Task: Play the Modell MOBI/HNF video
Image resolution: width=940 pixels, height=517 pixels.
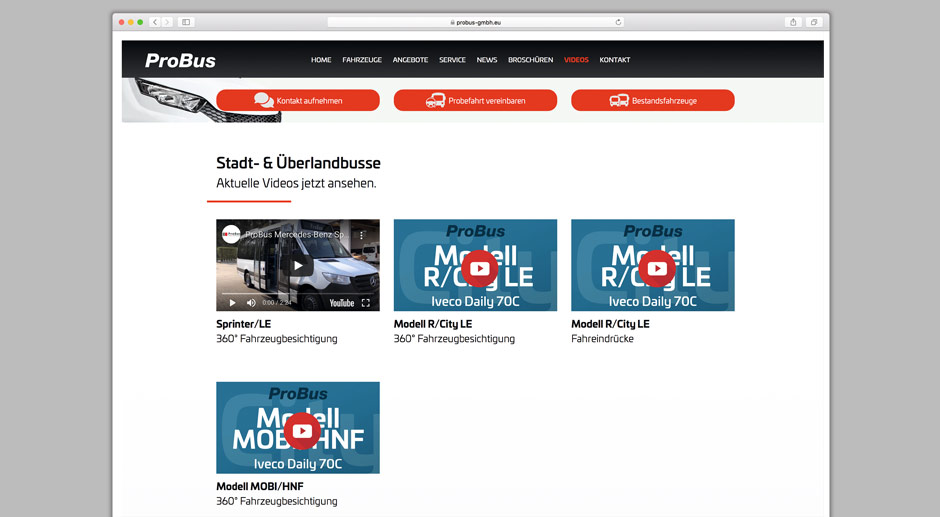Action: 302,431
